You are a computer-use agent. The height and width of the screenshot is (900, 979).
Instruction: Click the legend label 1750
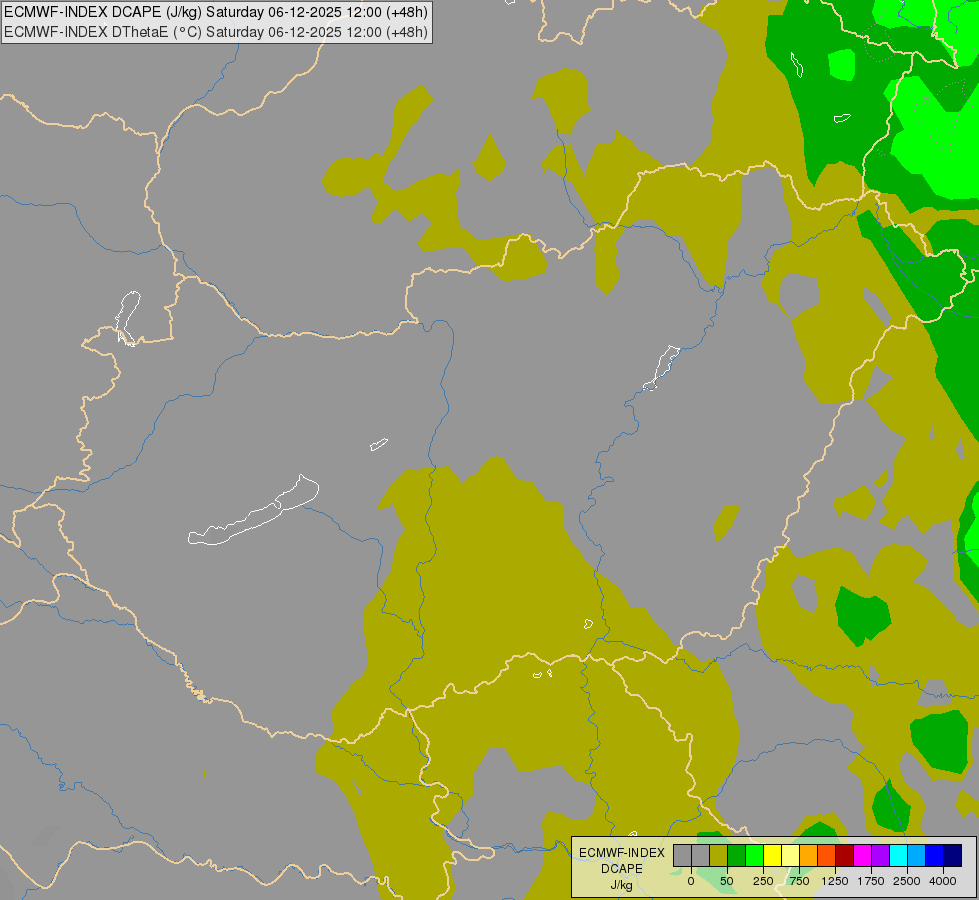[871, 881]
